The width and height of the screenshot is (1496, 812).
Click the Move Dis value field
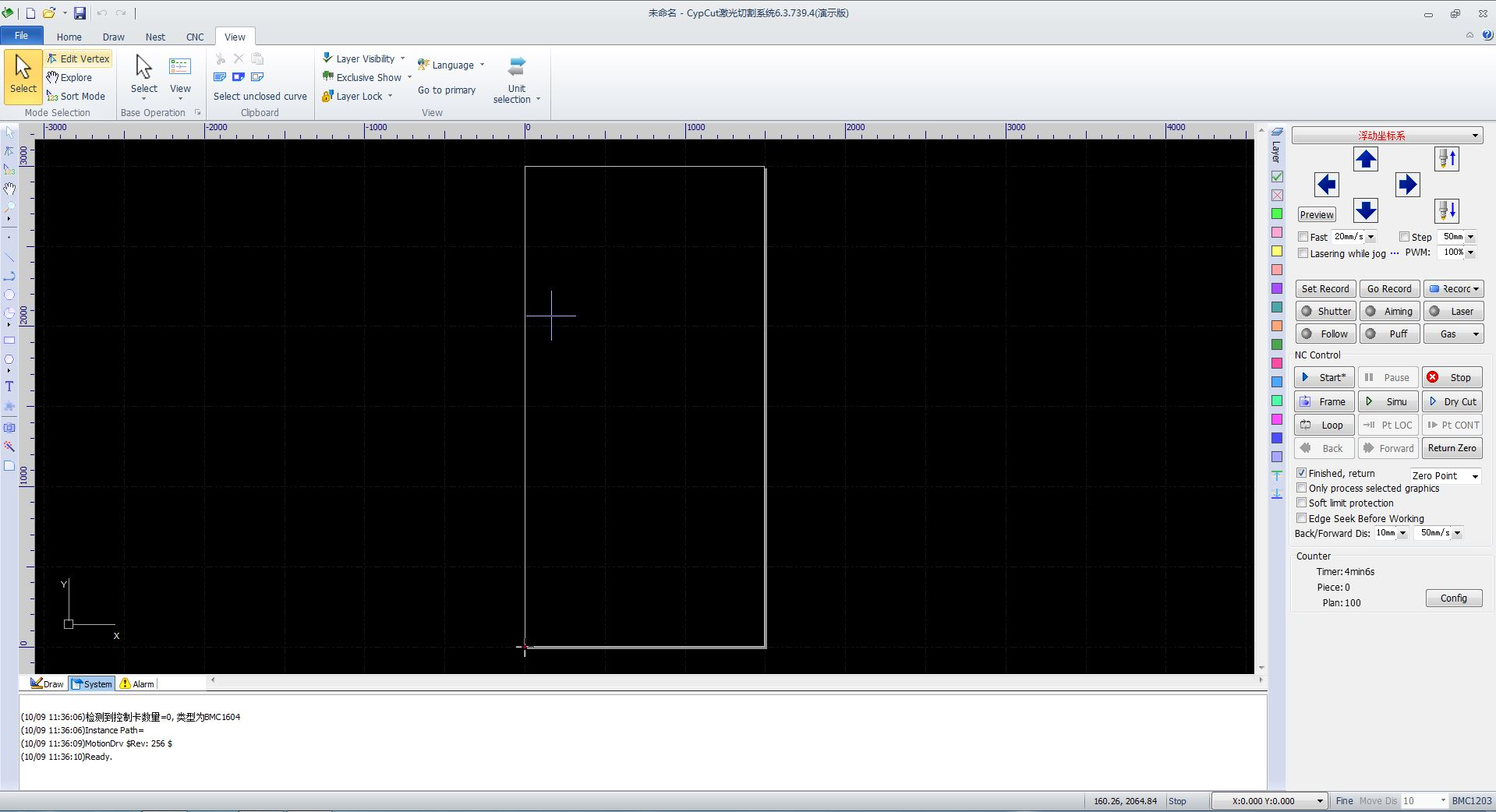(1423, 800)
